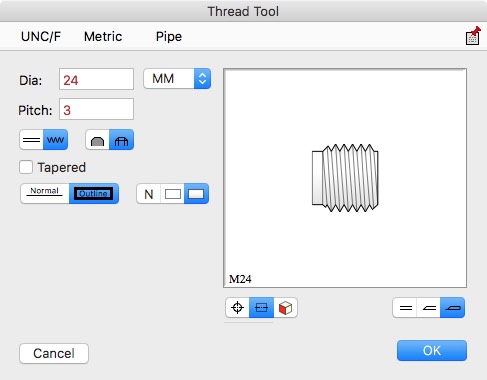The width and height of the screenshot is (487, 380).
Task: Open the Pipe thread menu
Action: tap(169, 36)
